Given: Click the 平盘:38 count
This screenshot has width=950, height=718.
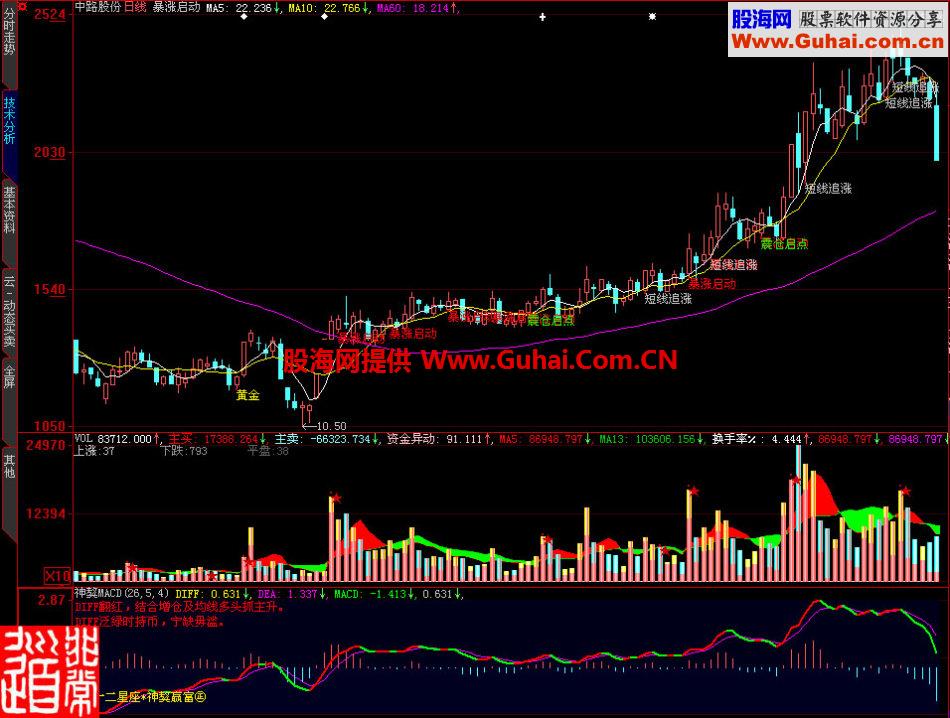Looking at the screenshot, I should pyautogui.click(x=268, y=451).
